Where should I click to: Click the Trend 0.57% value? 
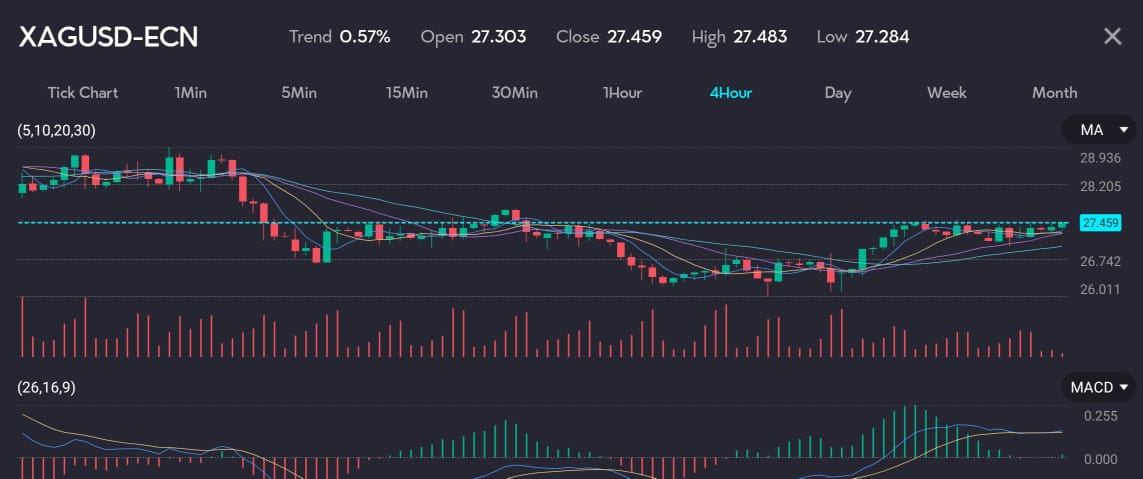[x=365, y=37]
